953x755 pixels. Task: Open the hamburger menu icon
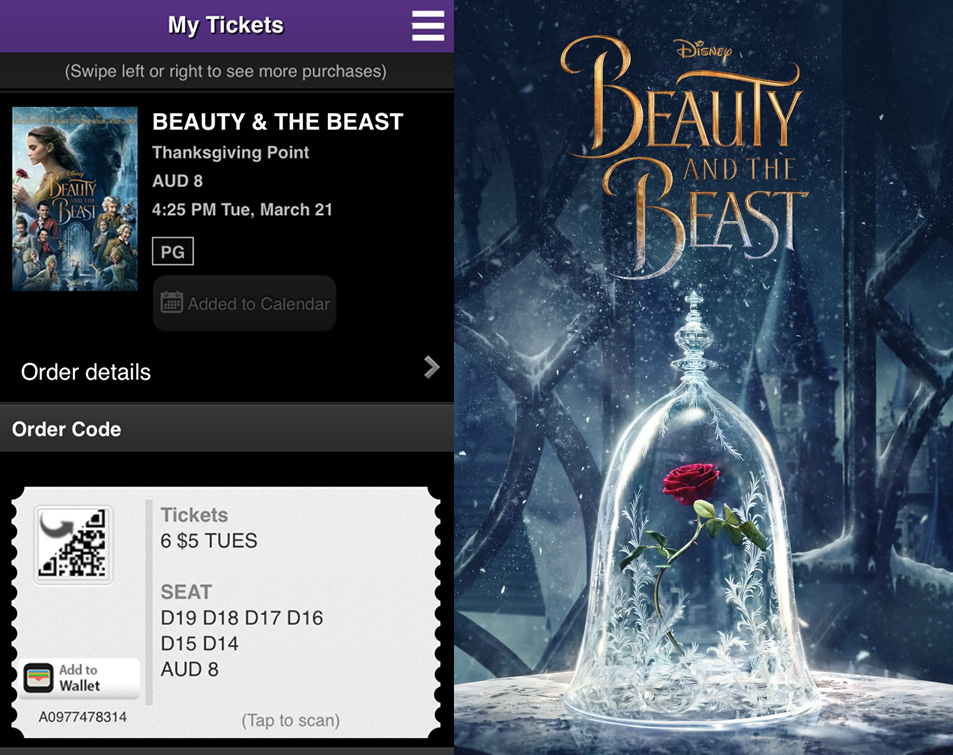(x=428, y=26)
